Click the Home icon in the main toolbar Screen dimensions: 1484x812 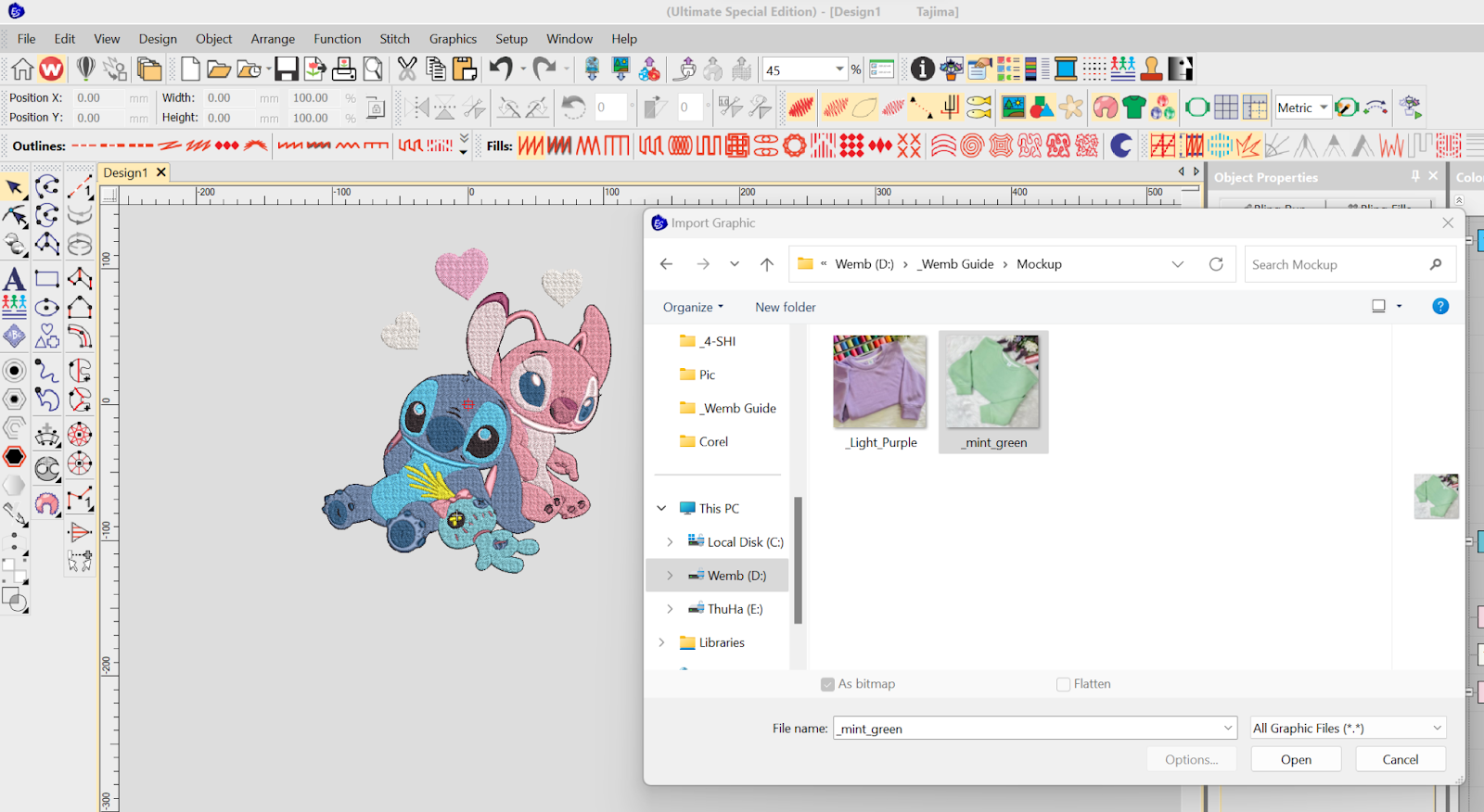click(x=22, y=69)
